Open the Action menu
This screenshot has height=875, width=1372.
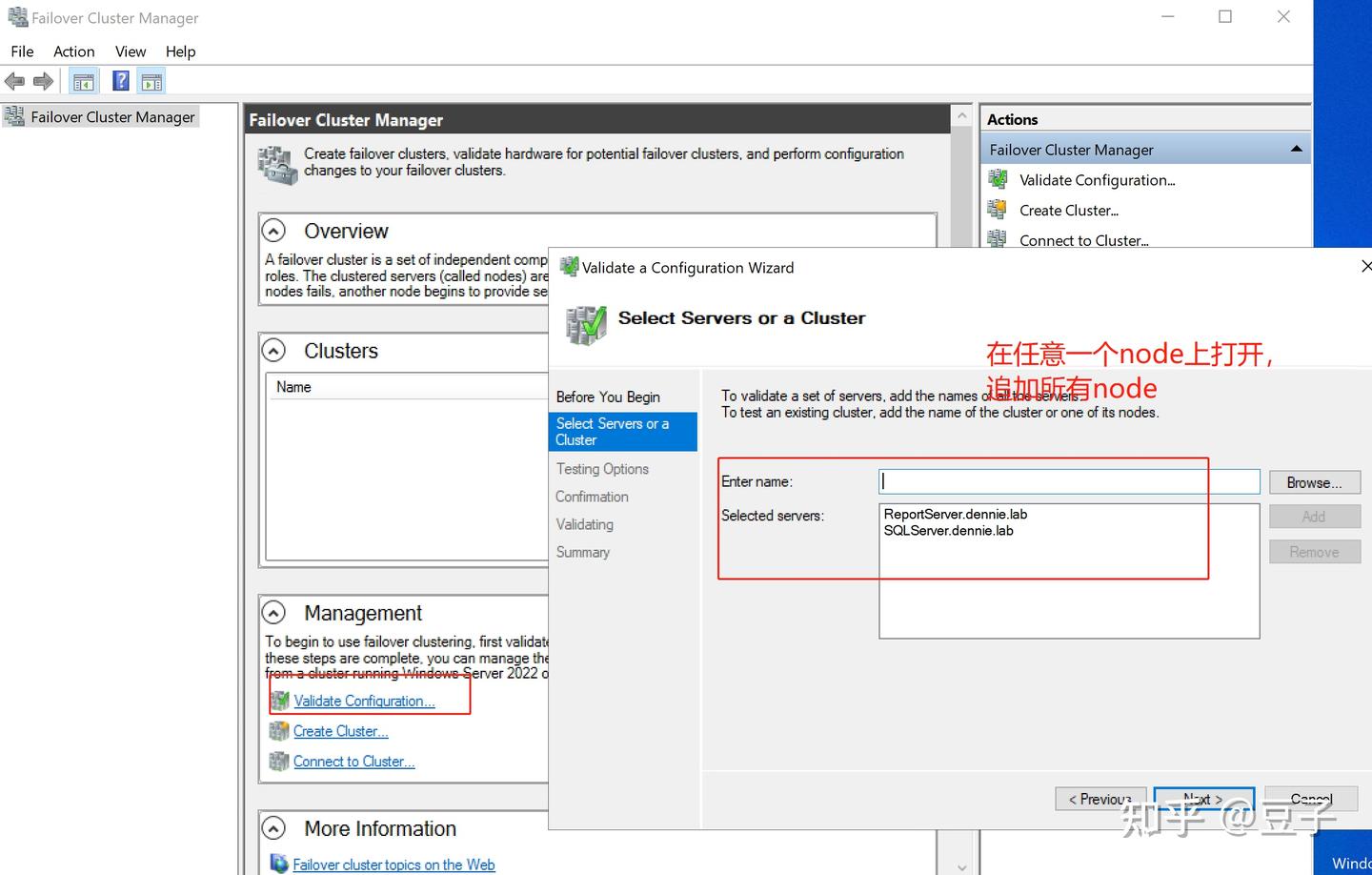pos(73,51)
